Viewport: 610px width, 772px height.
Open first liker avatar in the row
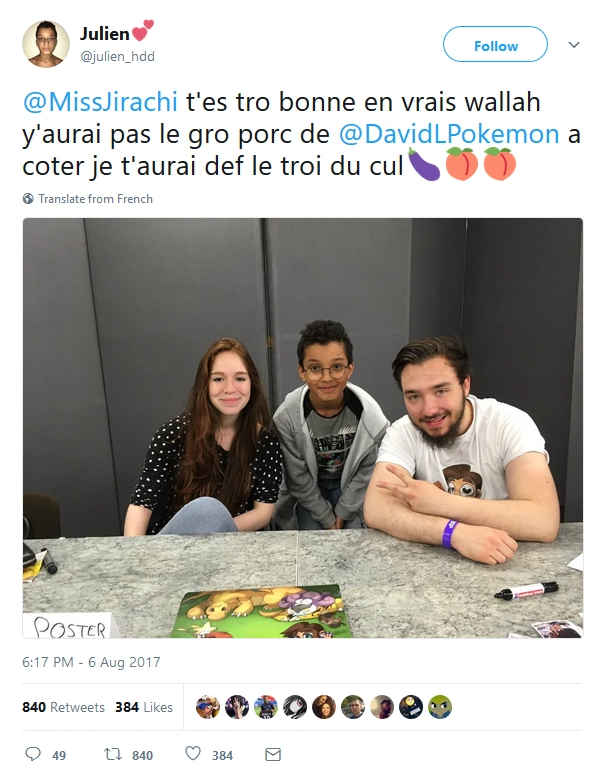tap(208, 707)
